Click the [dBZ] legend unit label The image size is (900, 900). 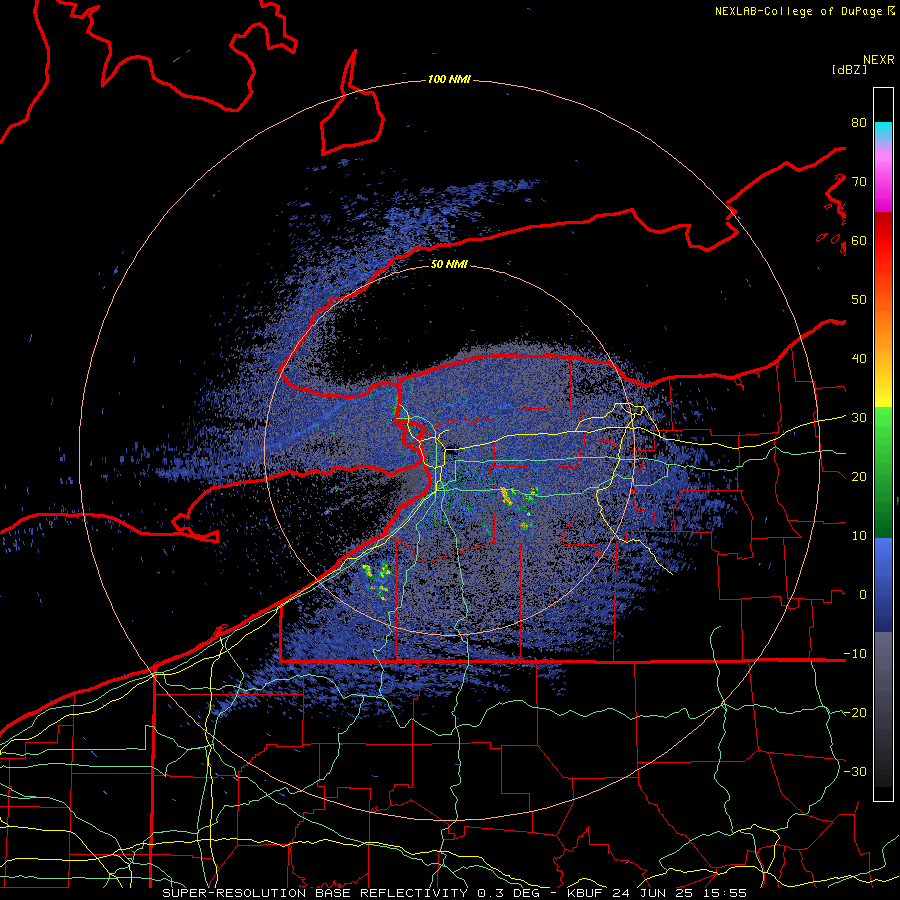tap(849, 69)
